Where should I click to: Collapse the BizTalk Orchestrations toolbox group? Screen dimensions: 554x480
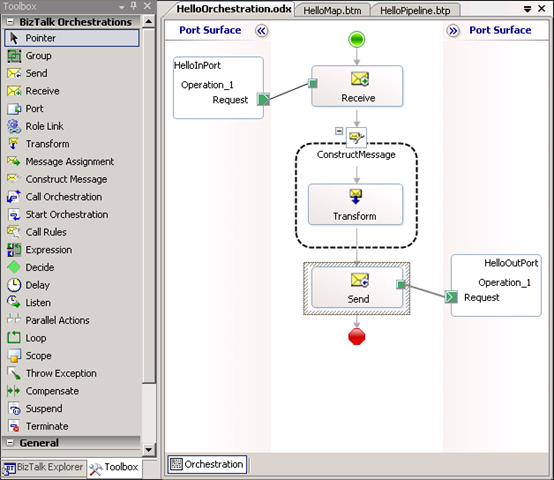[x=10, y=22]
